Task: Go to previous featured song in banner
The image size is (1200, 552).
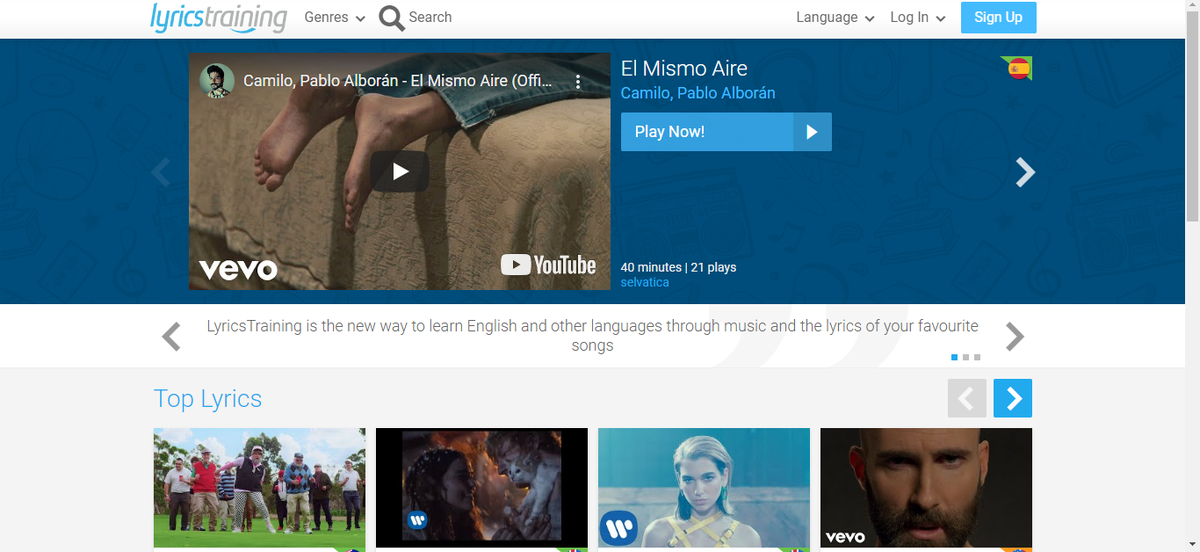Action: pos(160,172)
